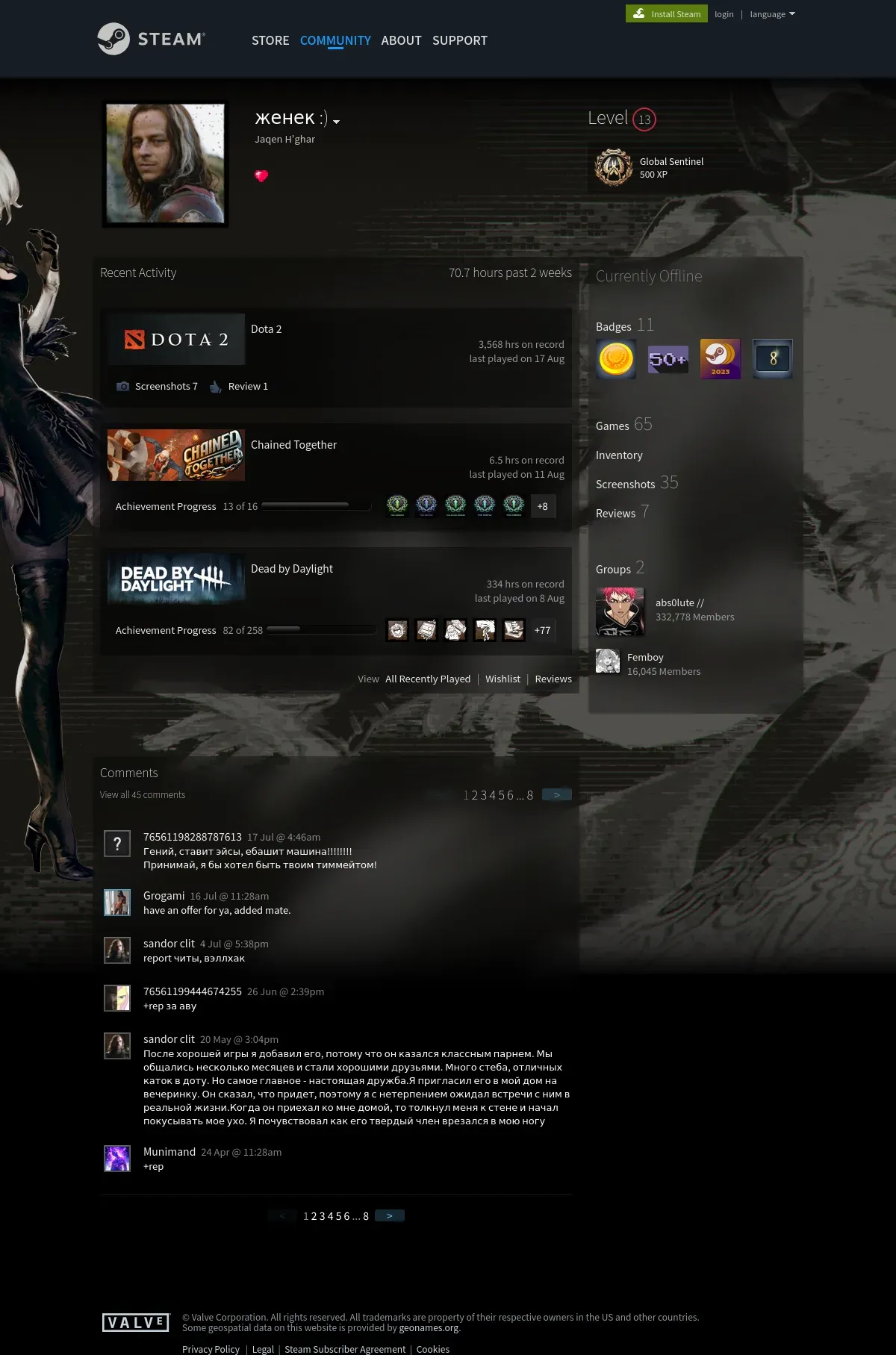The width and height of the screenshot is (896, 1355).
Task: Open the language dropdown
Action: tap(773, 14)
